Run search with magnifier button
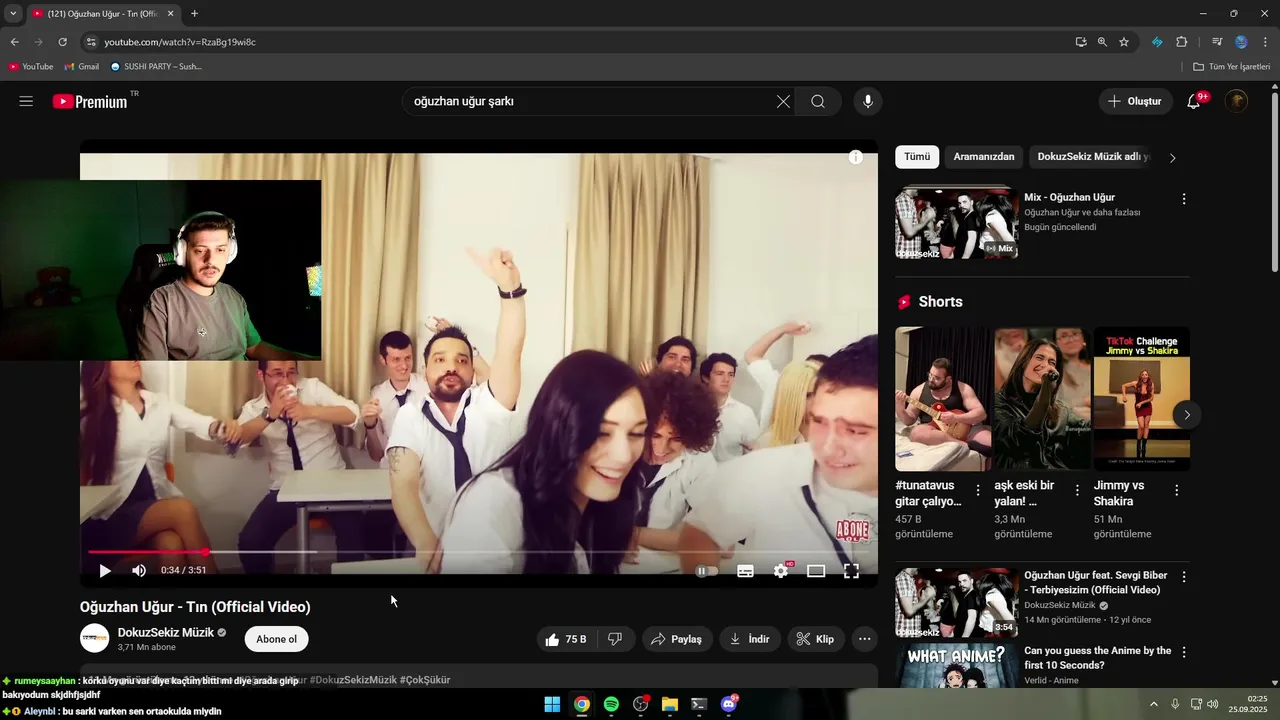This screenshot has height=720, width=1280. [x=818, y=101]
